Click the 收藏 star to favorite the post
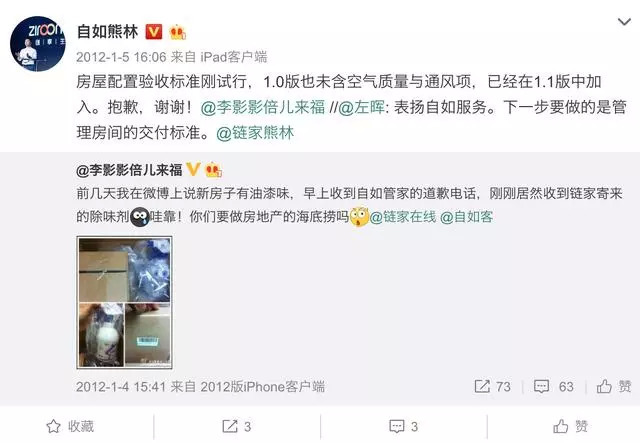Image resolution: width=640 pixels, height=443 pixels. coord(70,426)
